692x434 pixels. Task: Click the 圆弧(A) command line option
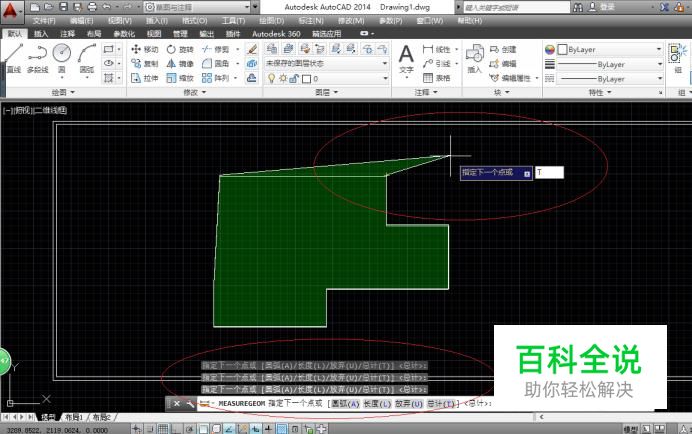point(346,404)
